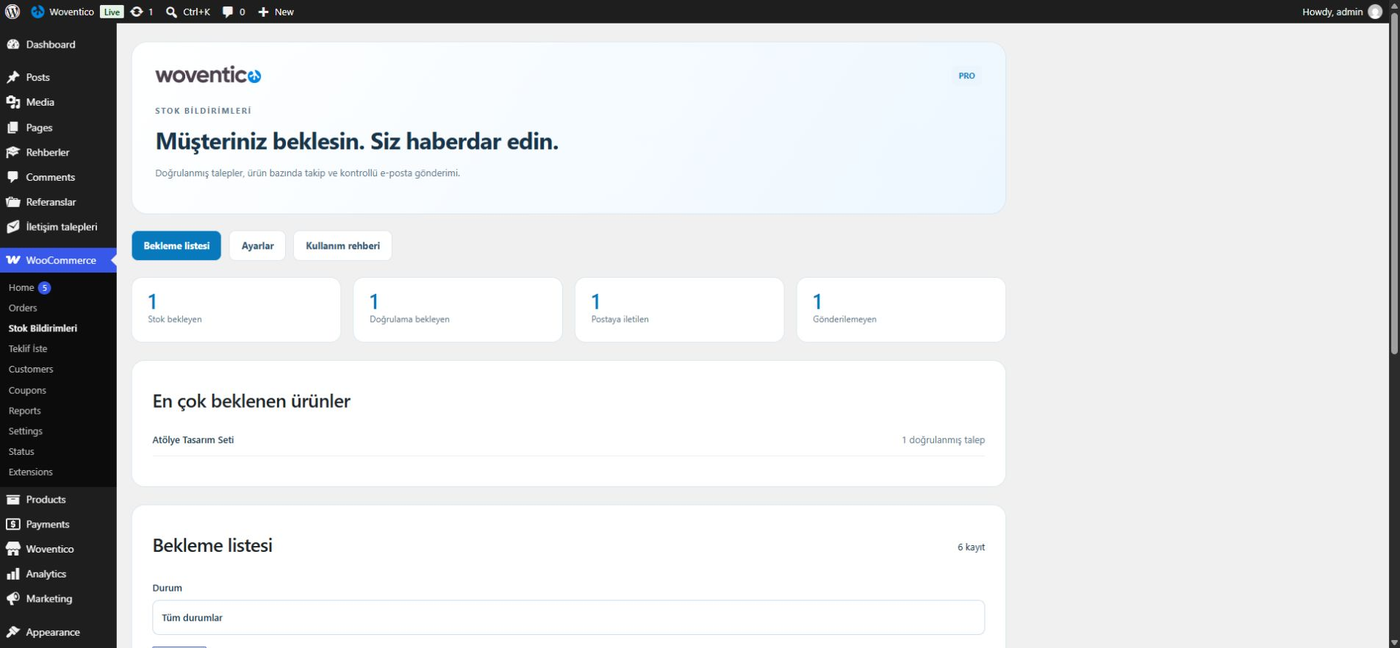1400x648 pixels.
Task: Click the updates icon showing 1
Action: (x=137, y=12)
